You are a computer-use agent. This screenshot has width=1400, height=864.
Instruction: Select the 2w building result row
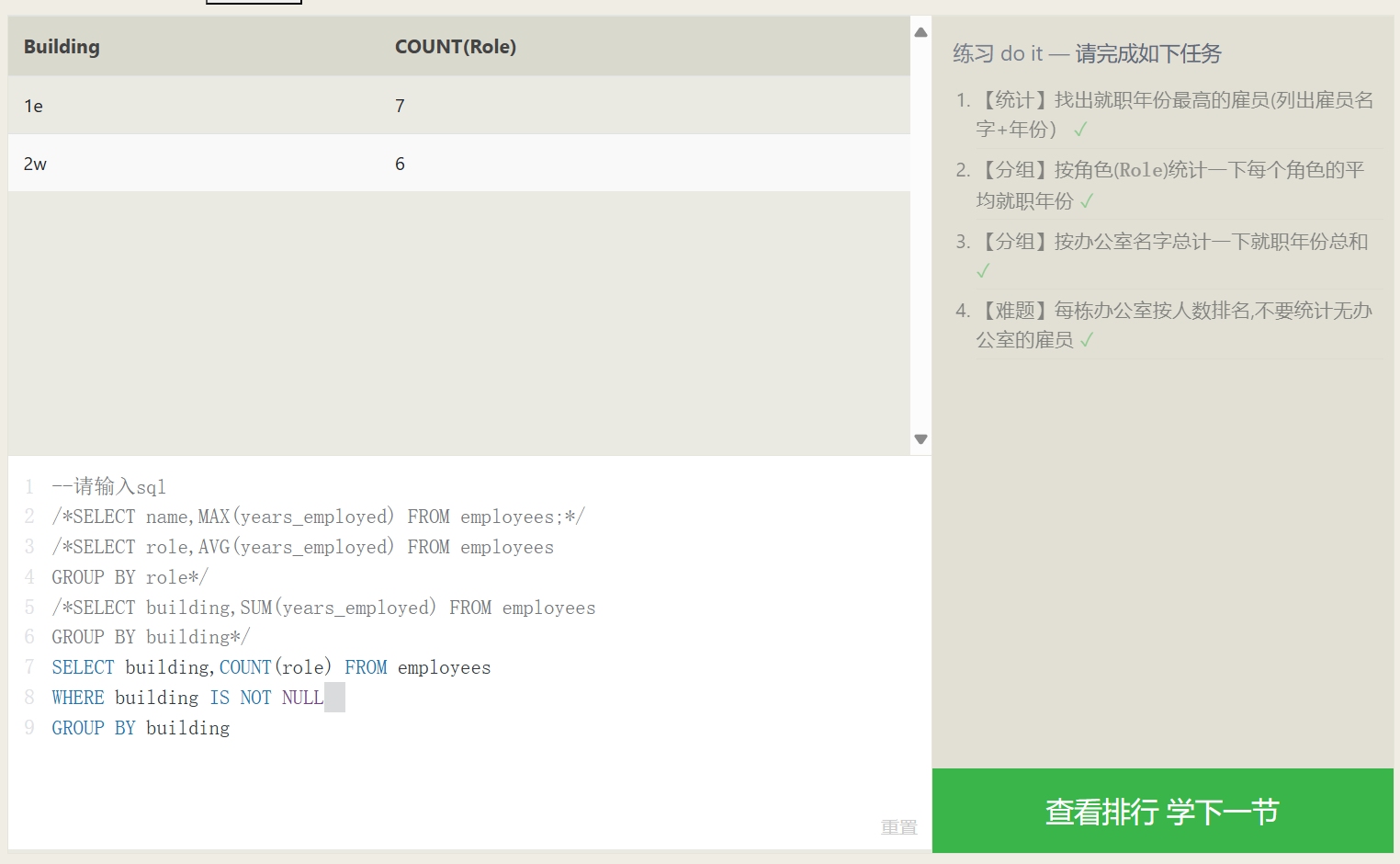pos(458,164)
